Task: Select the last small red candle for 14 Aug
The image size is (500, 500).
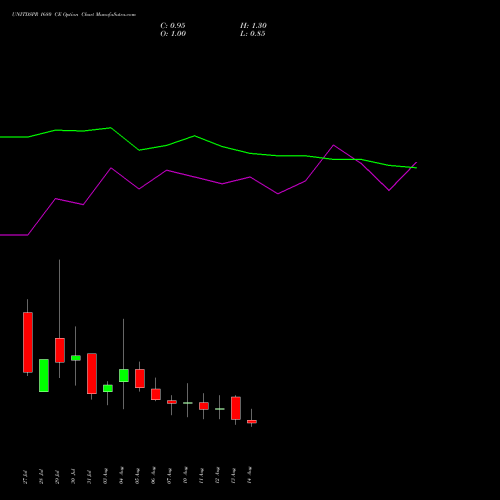Action: tap(252, 422)
